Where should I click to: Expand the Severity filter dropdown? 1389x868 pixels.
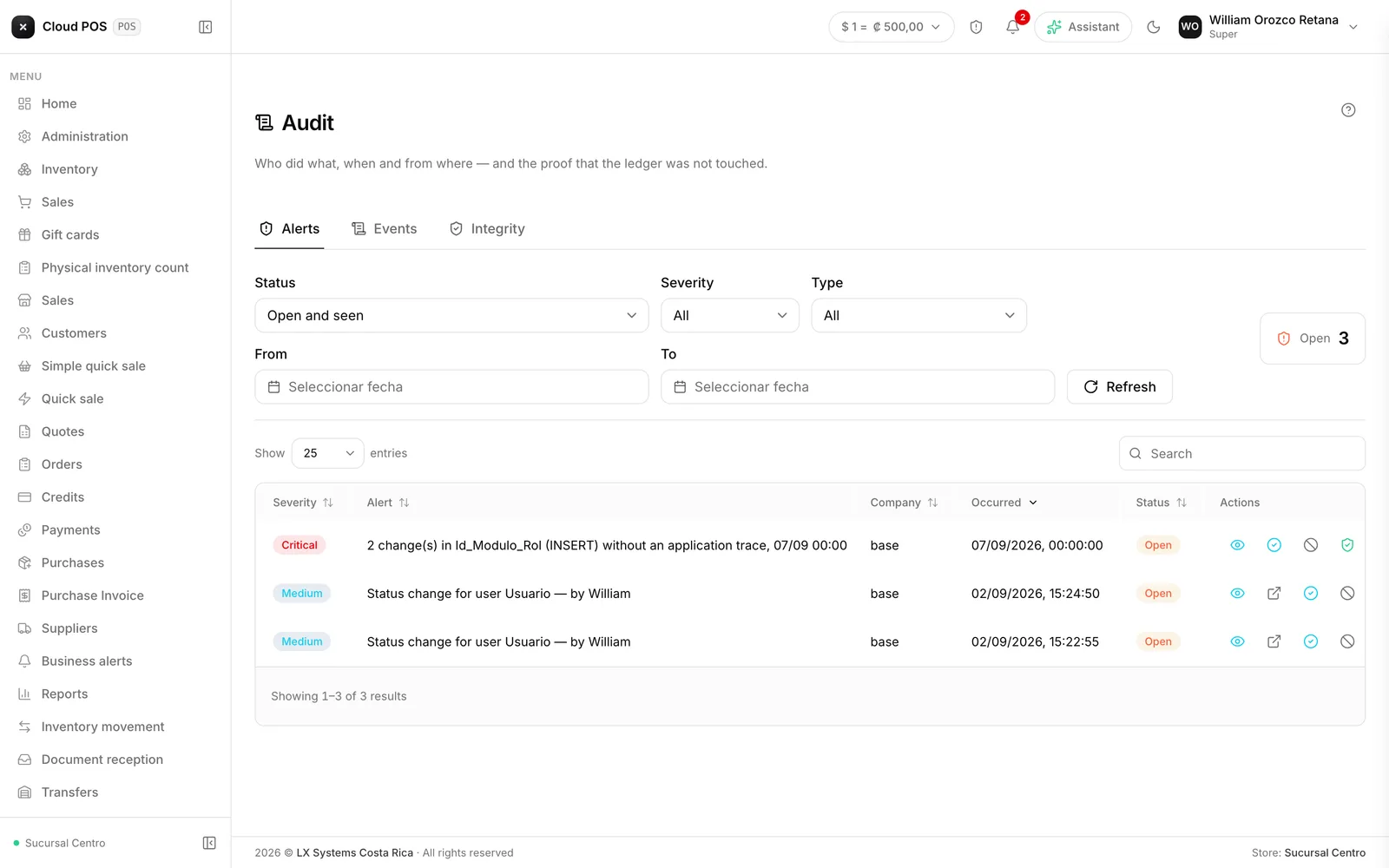(x=730, y=316)
